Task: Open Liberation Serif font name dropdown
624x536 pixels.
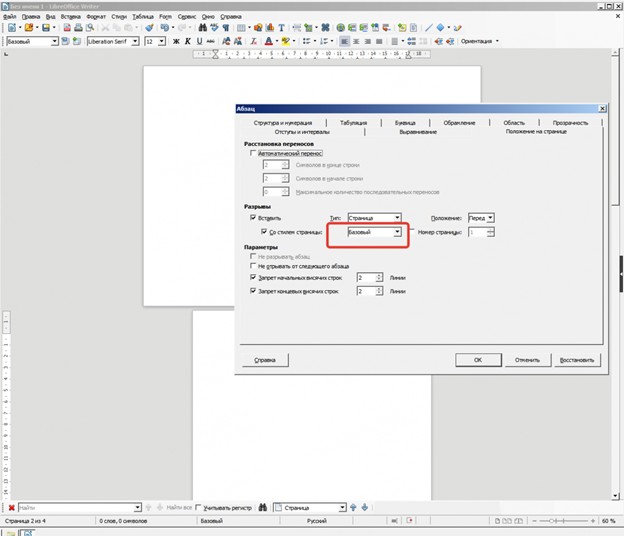Action: (135, 41)
